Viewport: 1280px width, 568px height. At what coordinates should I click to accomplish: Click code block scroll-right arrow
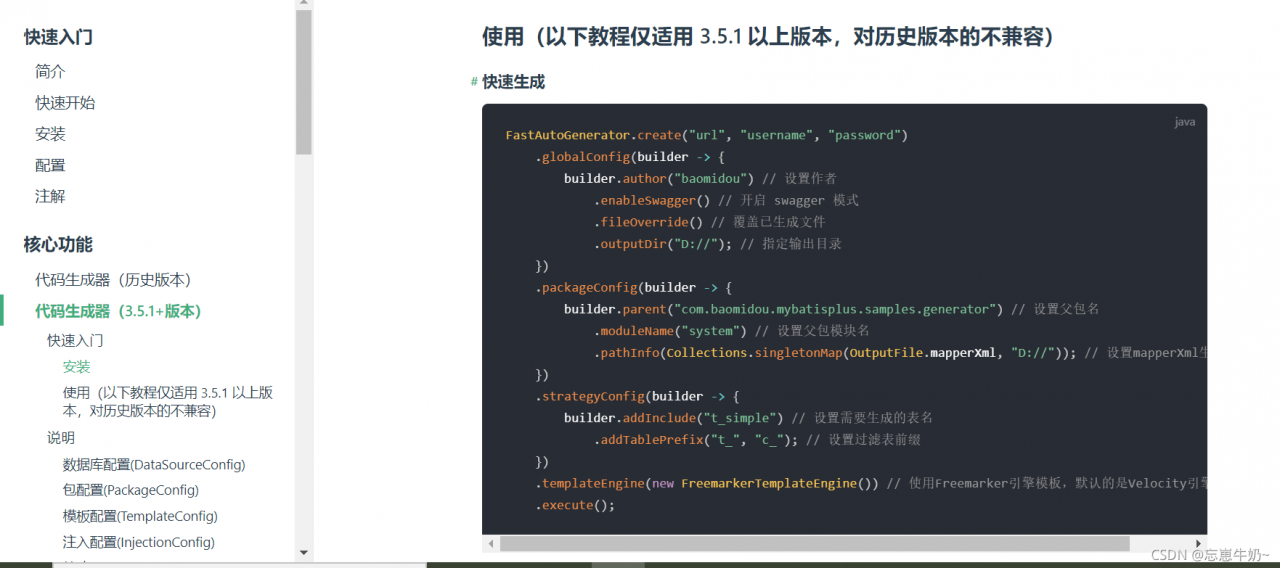pyautogui.click(x=1199, y=544)
